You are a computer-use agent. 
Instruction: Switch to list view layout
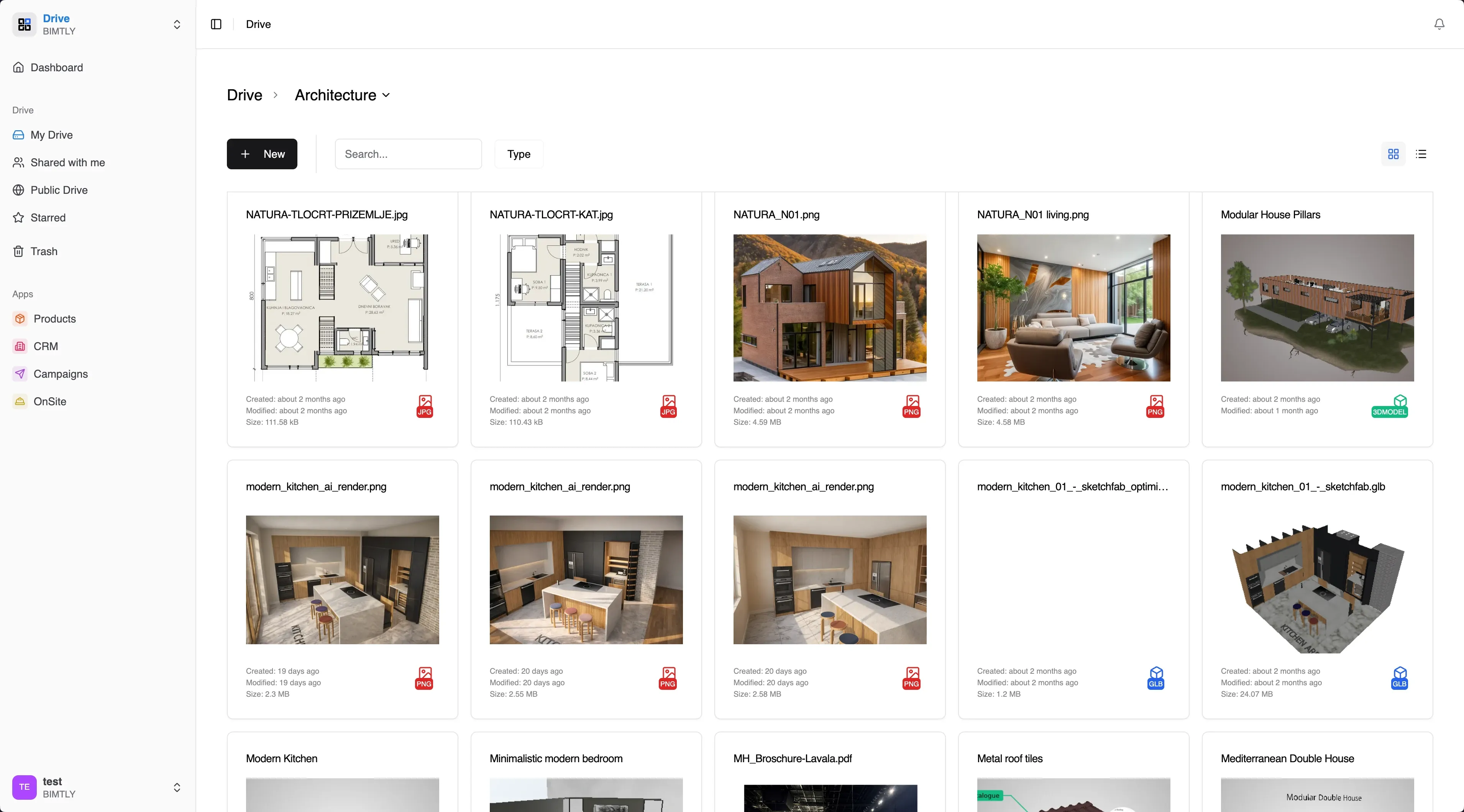[1421, 154]
